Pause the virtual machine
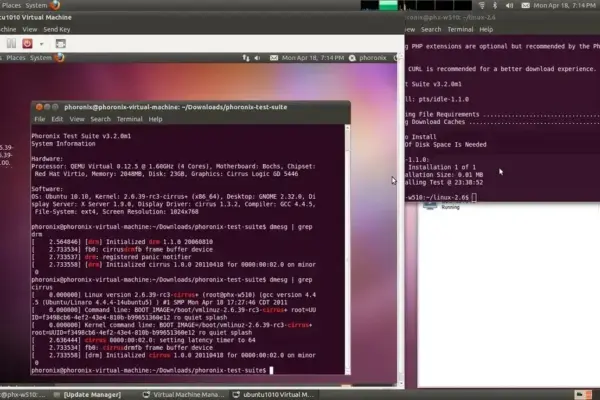 pyautogui.click(x=11, y=43)
